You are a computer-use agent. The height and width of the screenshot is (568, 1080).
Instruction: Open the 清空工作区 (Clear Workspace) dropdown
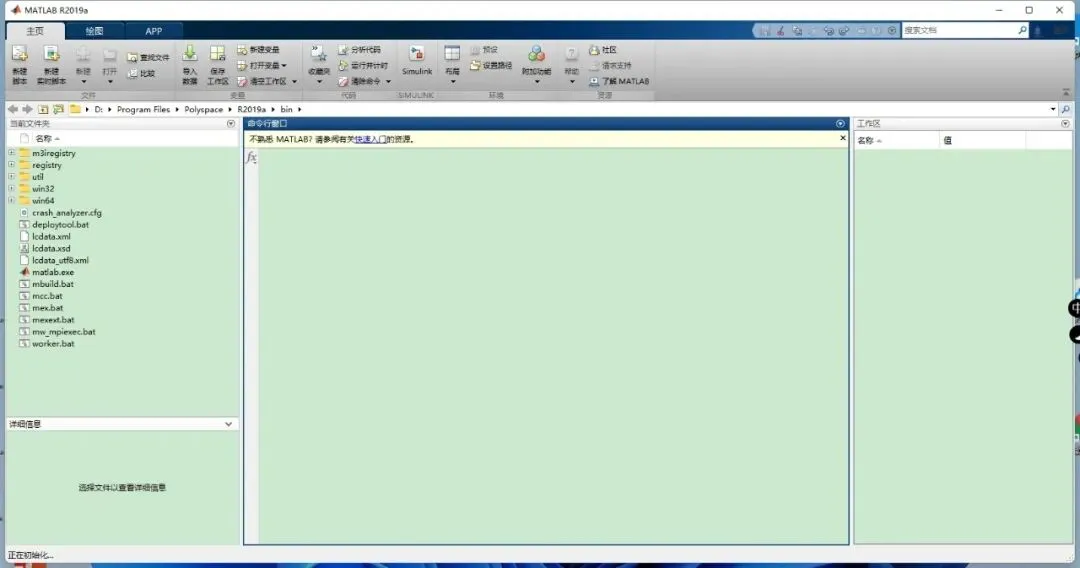tap(295, 81)
